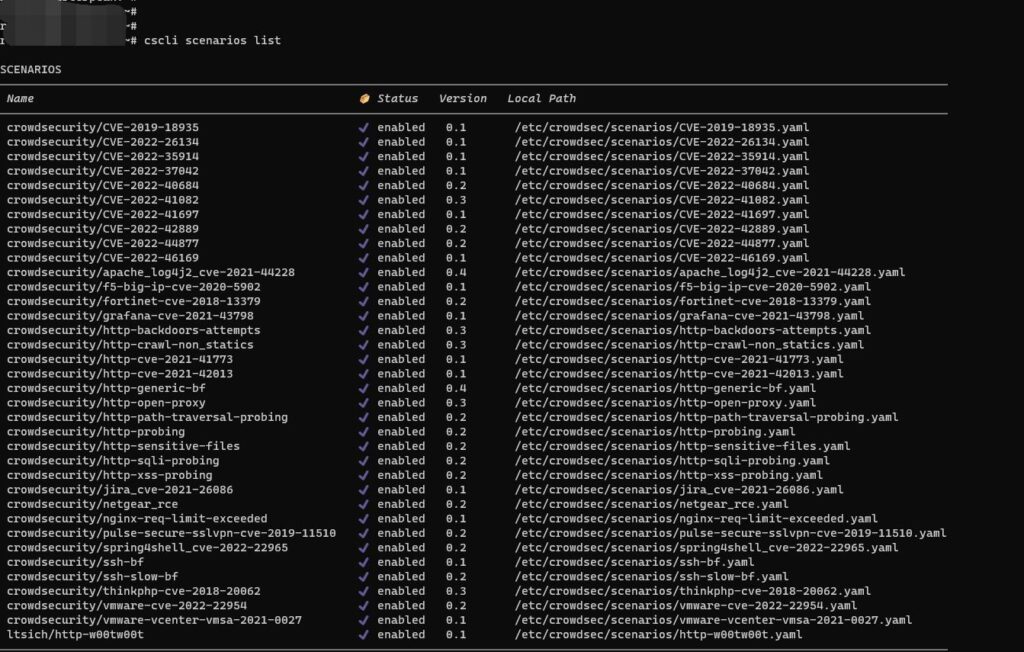Click path /etc/crowdsec/scenarios/http-sqli-probing.yaml

672,461
